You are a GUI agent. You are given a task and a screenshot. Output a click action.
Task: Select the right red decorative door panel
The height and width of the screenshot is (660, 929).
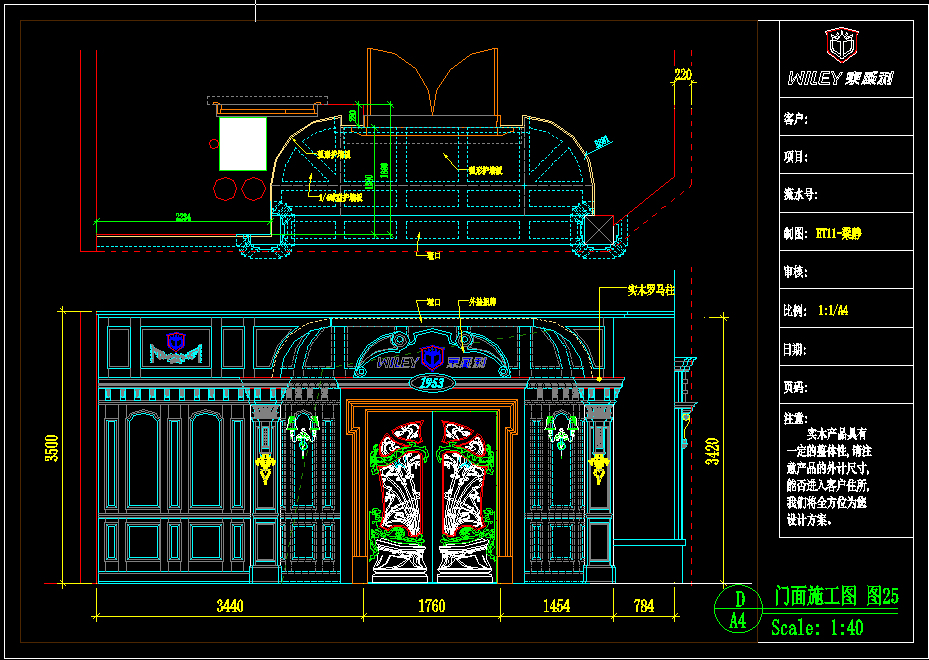click(461, 478)
